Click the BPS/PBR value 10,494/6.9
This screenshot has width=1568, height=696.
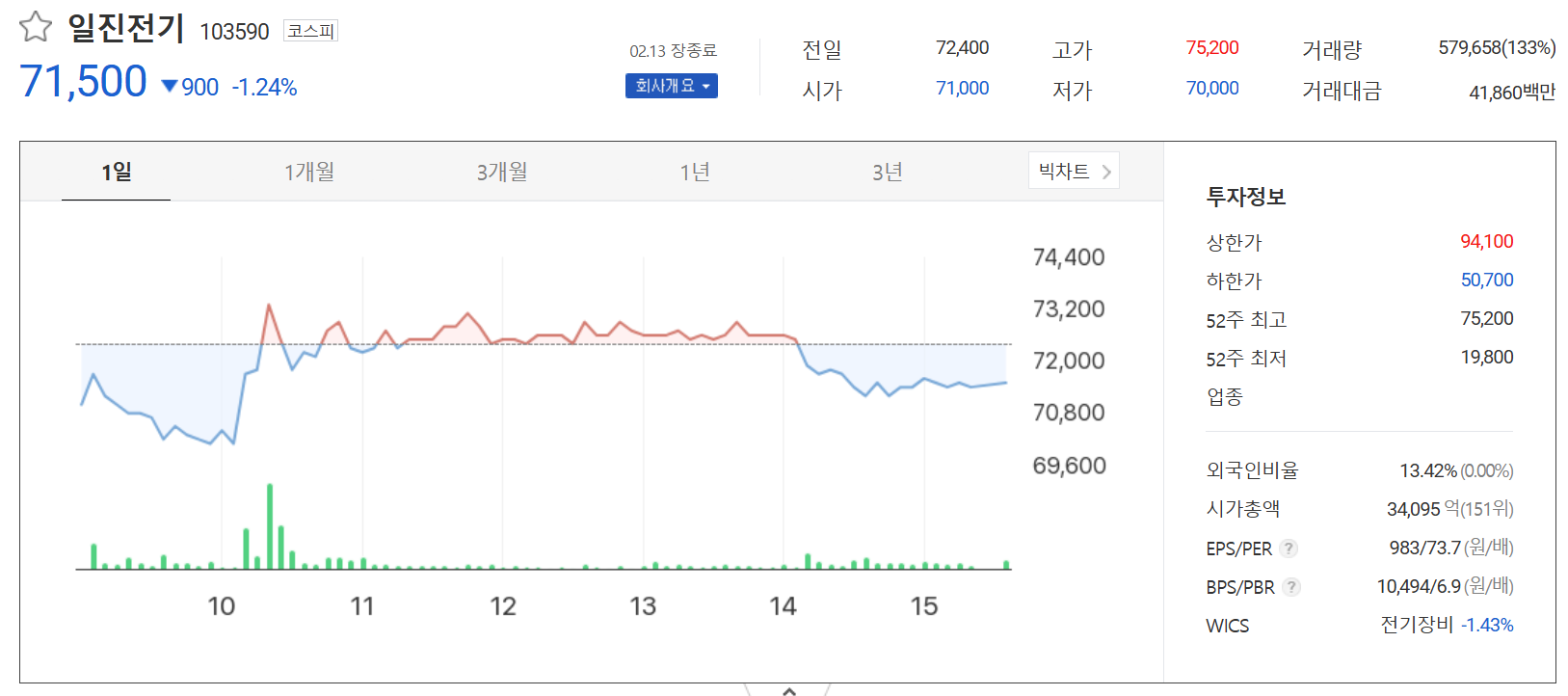(1419, 586)
